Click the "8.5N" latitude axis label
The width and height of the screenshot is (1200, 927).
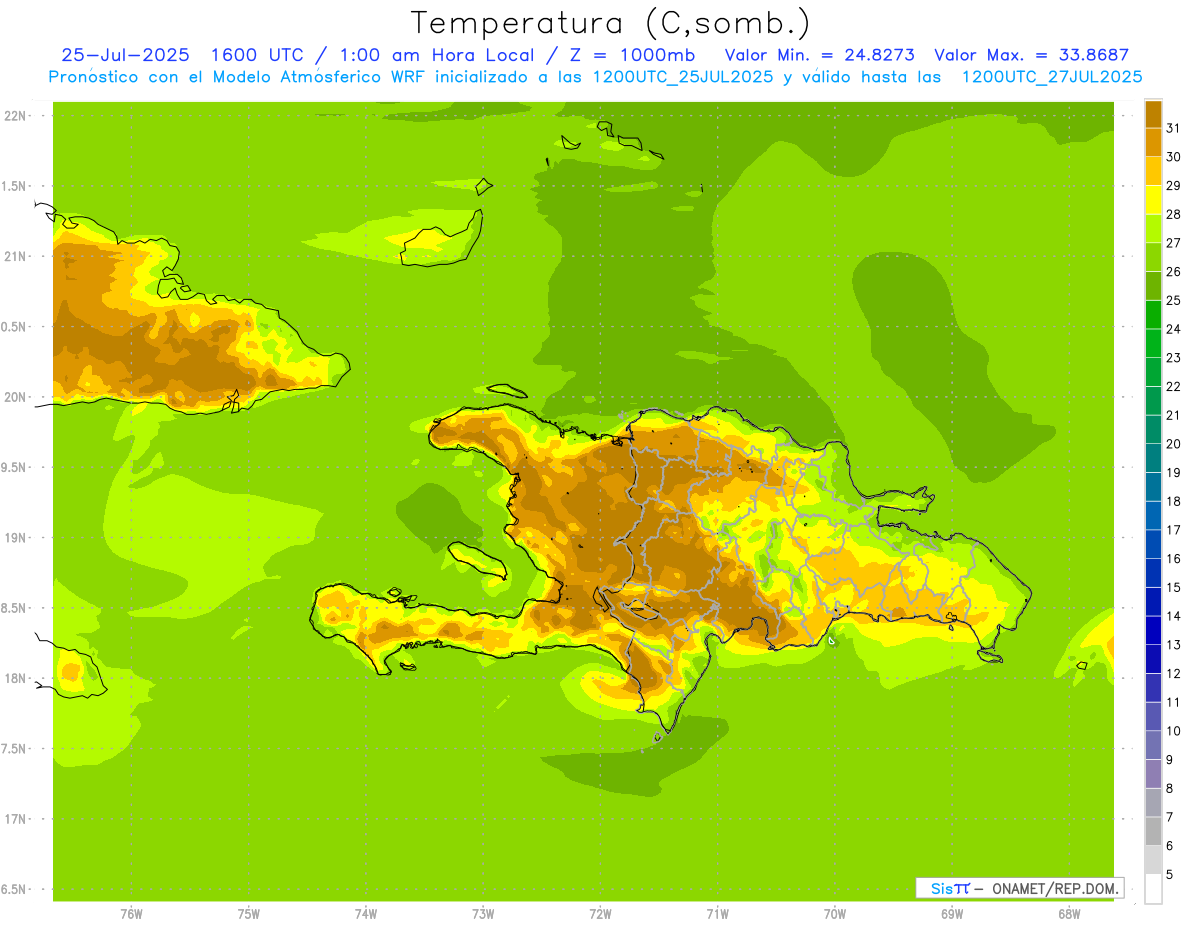coord(13,608)
